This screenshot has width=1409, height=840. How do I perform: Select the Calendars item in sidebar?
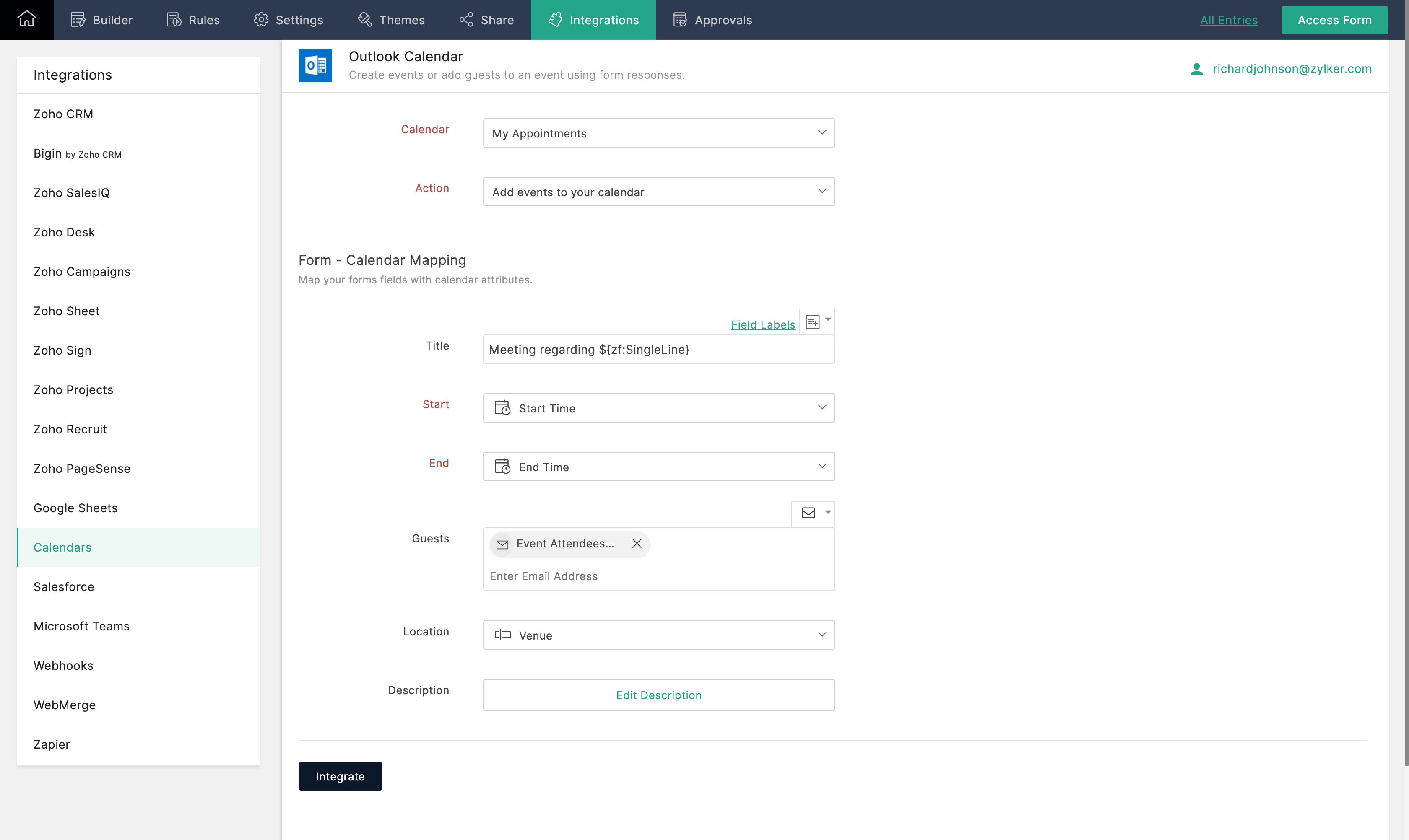(x=62, y=547)
